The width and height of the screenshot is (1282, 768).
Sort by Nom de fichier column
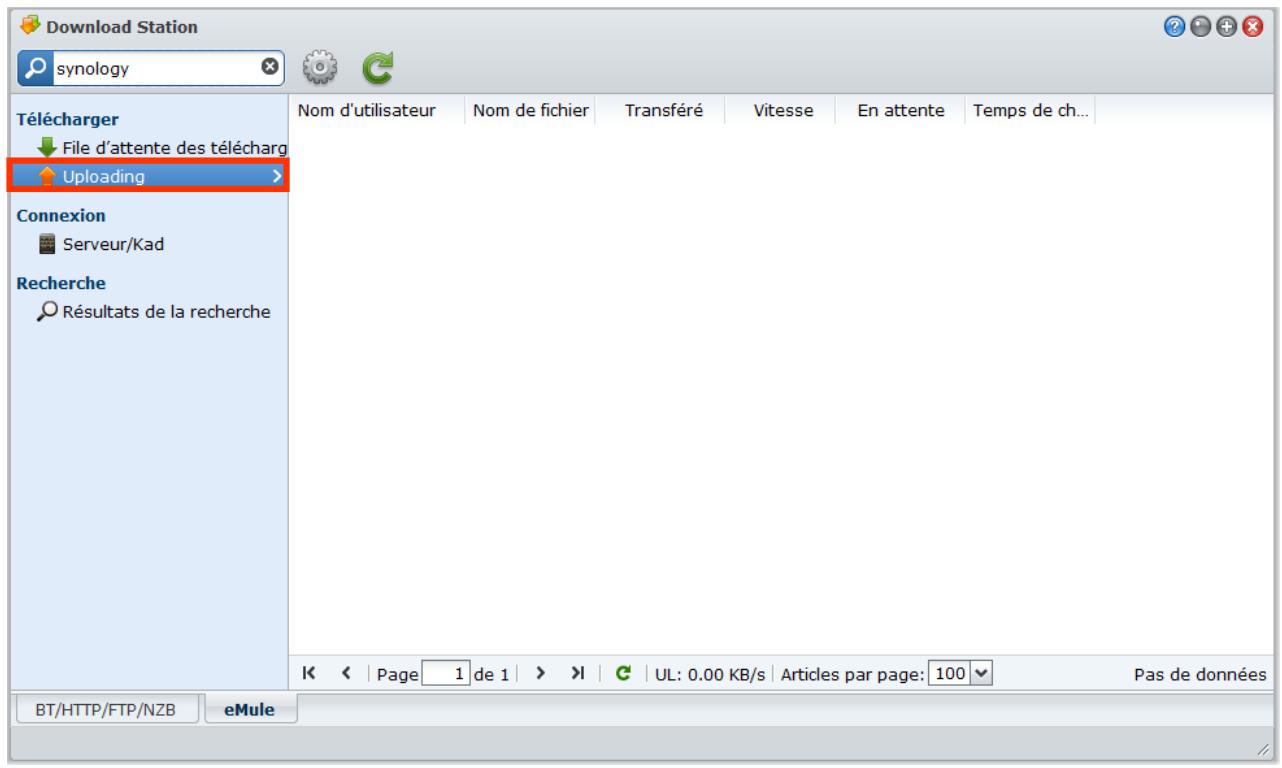pyautogui.click(x=531, y=110)
